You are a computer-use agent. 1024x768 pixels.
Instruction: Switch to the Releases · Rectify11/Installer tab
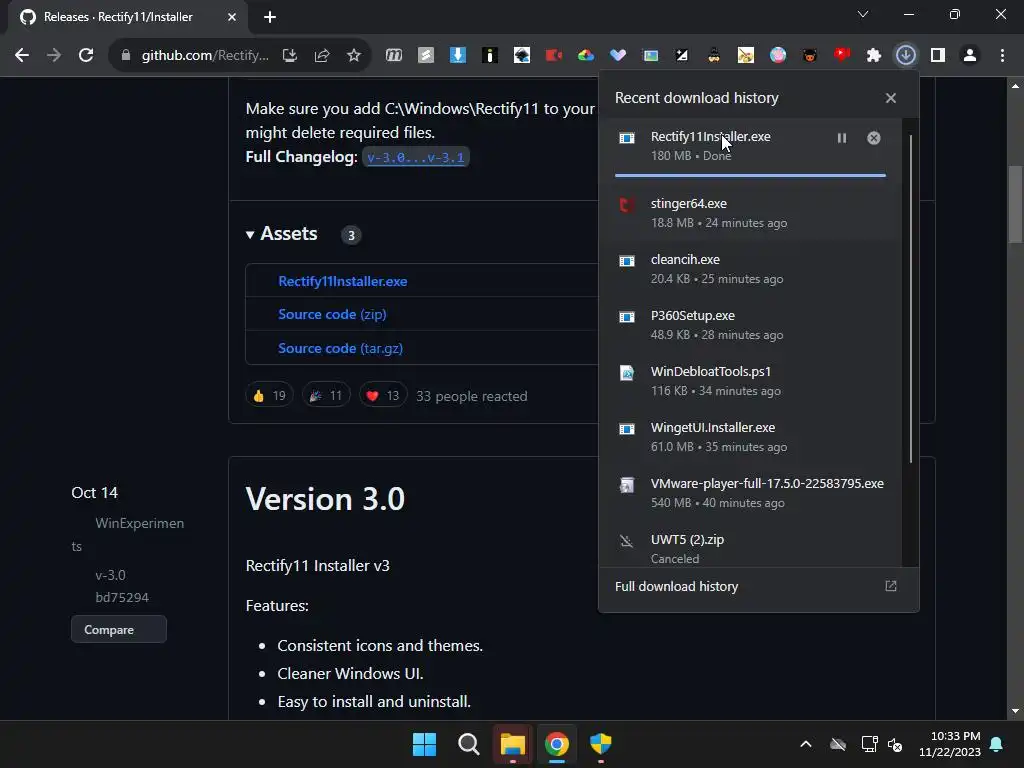click(x=118, y=17)
